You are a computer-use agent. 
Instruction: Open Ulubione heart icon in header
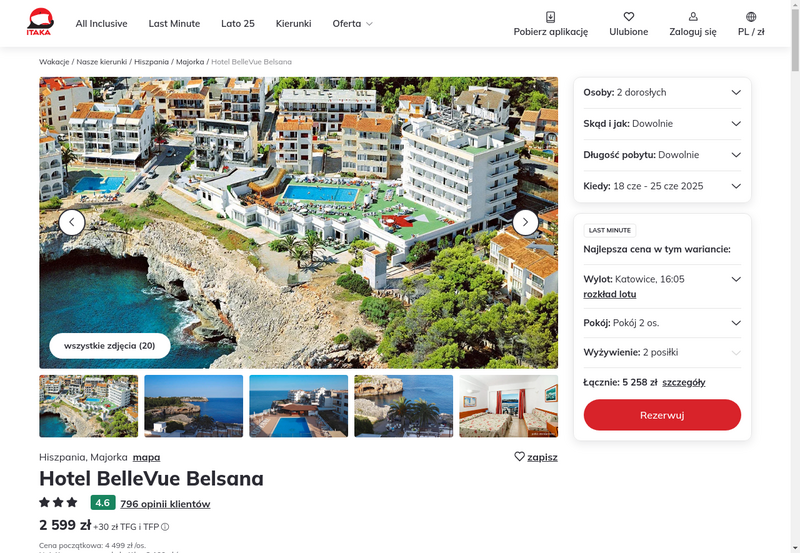[629, 17]
